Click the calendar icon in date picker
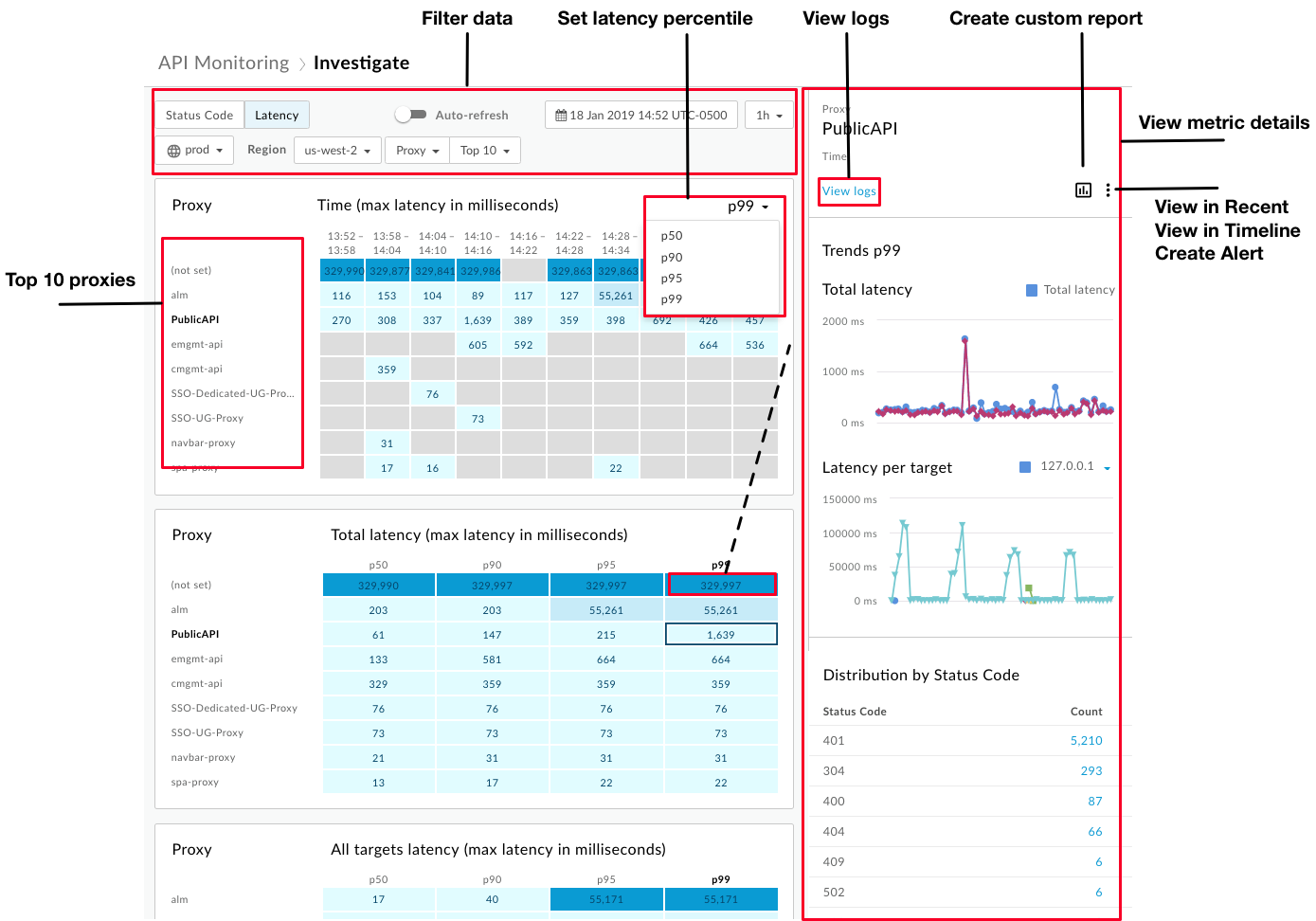 pyautogui.click(x=563, y=115)
